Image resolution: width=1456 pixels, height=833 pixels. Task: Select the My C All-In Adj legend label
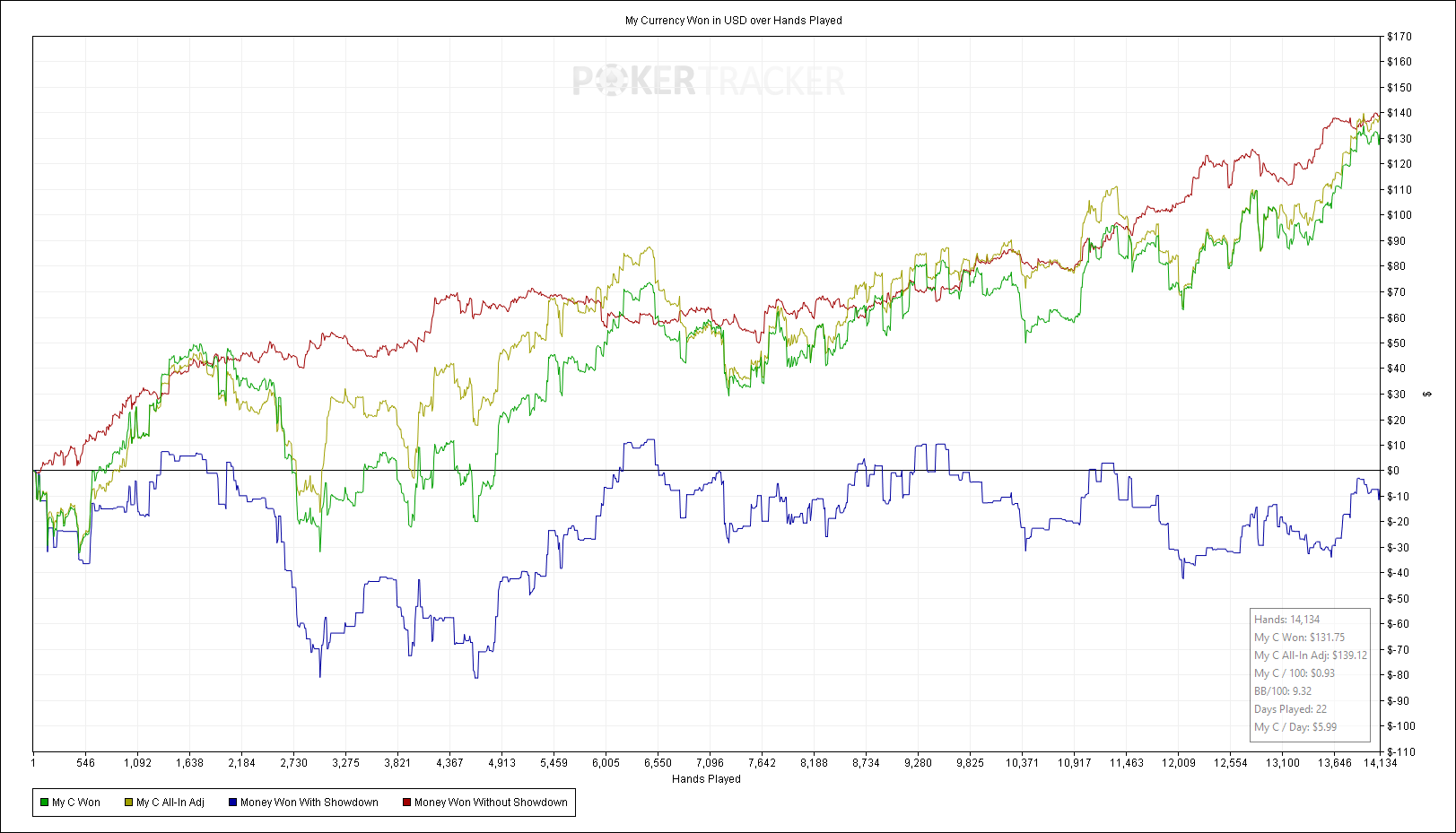tap(170, 803)
